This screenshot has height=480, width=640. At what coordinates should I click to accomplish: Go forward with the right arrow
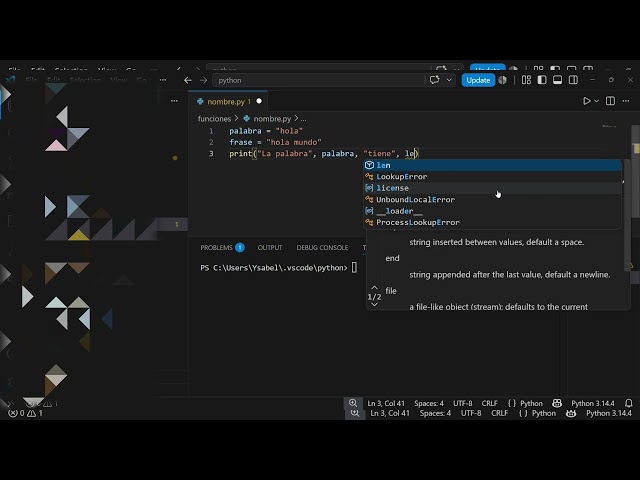tap(203, 80)
